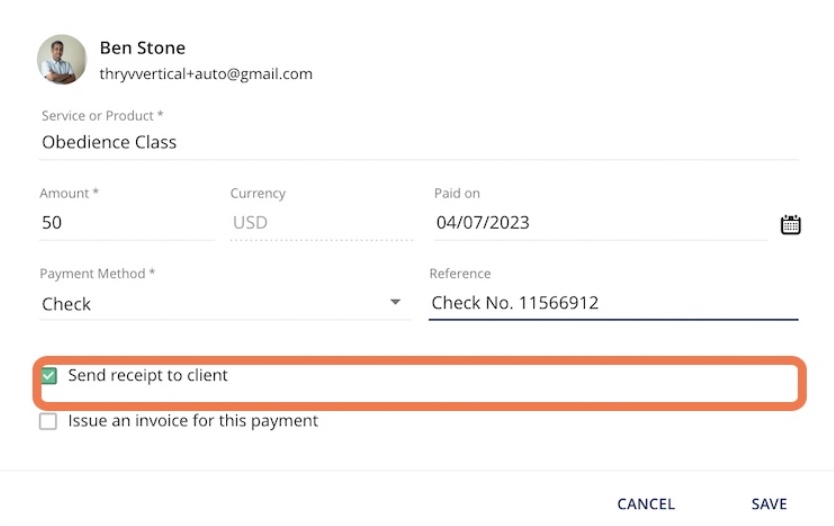Click the Ben Stone client name
The height and width of the screenshot is (526, 834).
(143, 48)
